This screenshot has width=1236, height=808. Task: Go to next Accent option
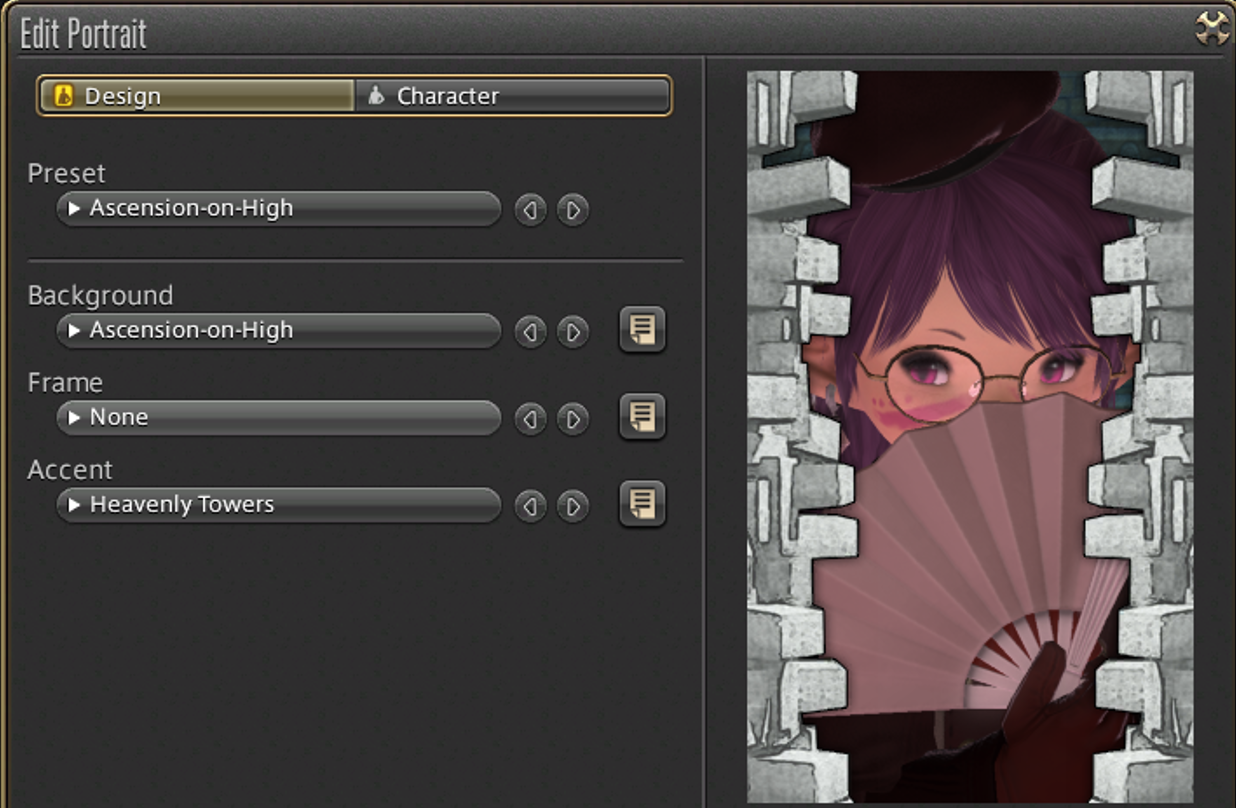[573, 506]
